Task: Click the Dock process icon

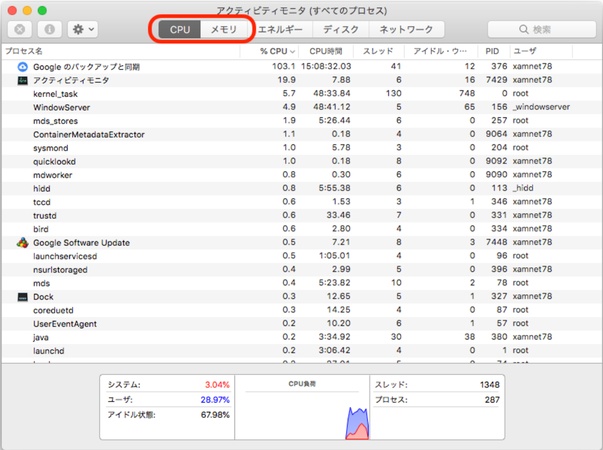Action: 23,297
